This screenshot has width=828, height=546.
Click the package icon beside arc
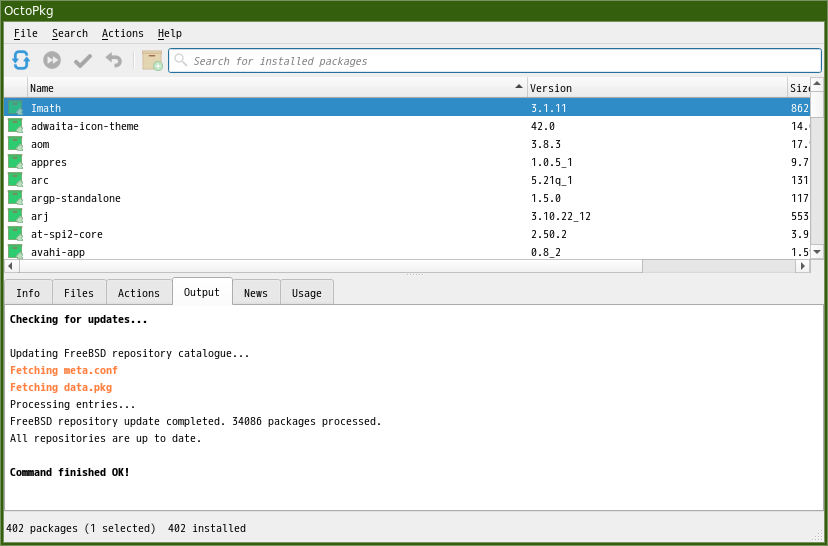coord(15,180)
